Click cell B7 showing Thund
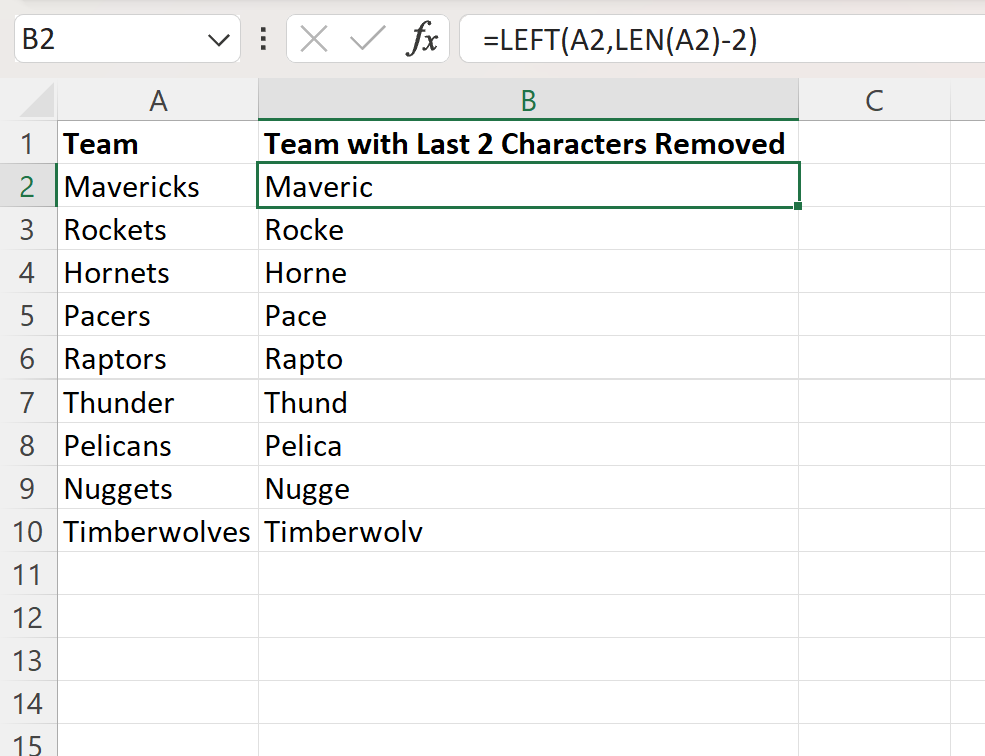Image resolution: width=985 pixels, height=756 pixels. (528, 402)
